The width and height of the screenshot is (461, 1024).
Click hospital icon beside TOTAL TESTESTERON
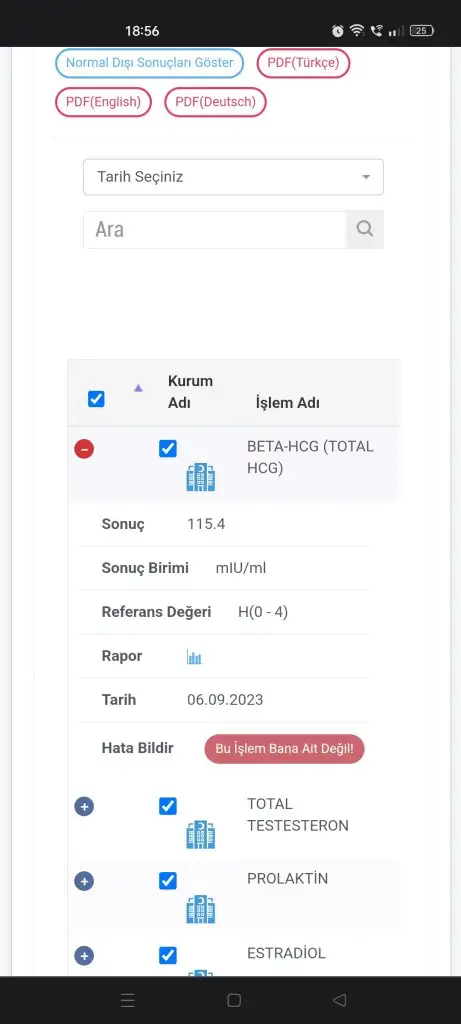[200, 834]
